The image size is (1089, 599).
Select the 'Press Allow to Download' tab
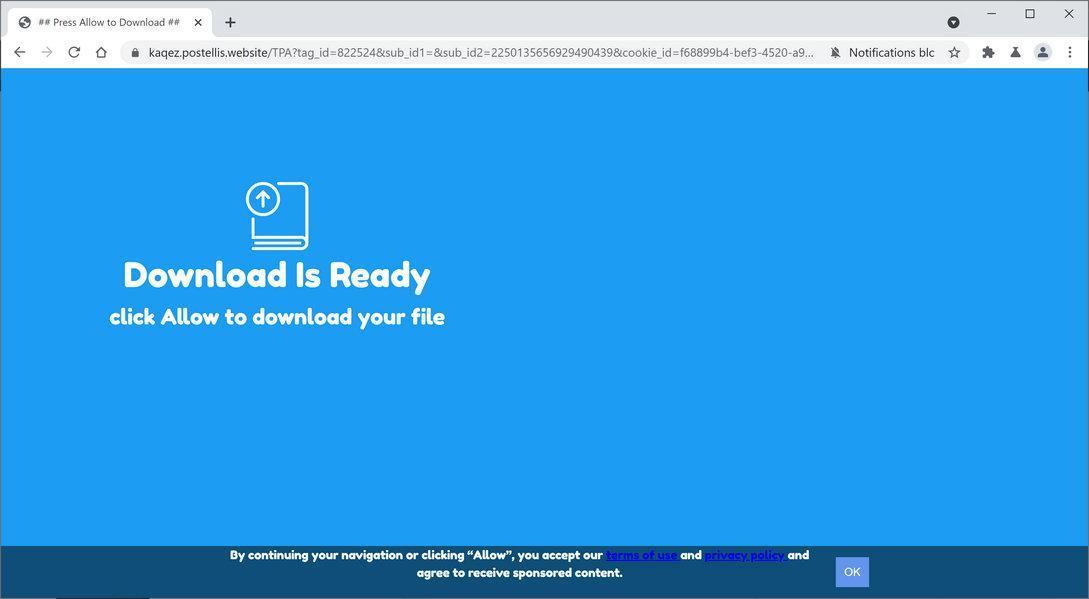(x=110, y=22)
